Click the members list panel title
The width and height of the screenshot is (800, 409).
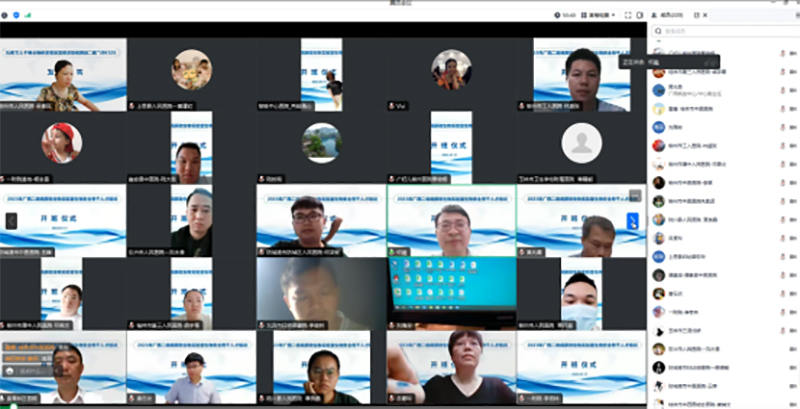[x=666, y=17]
